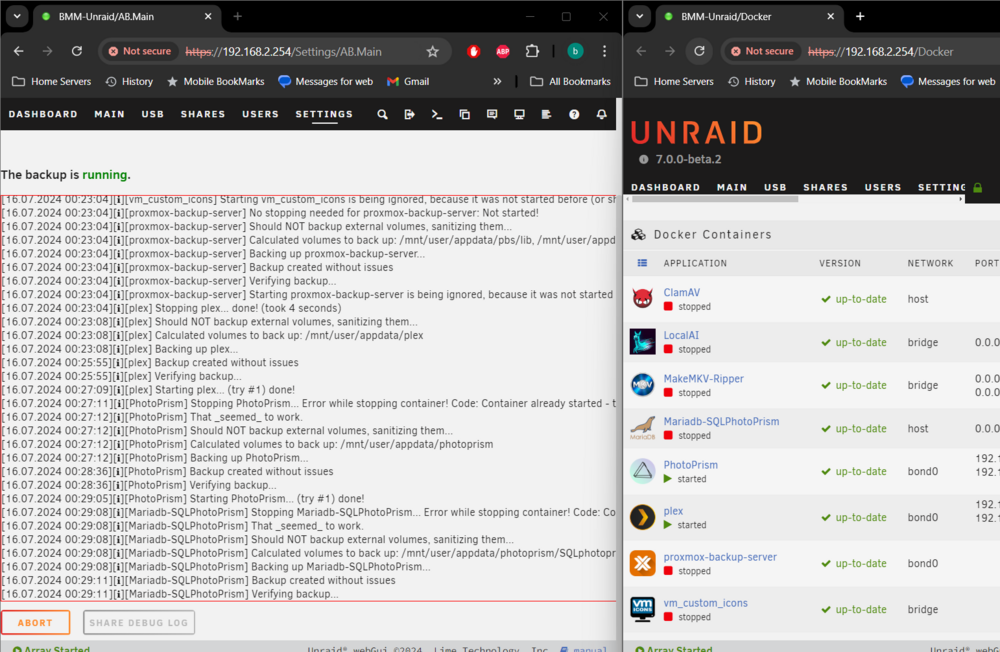Open DASHBOARD menu in Docker window
Screen dimensions: 1000x652
tap(665, 188)
